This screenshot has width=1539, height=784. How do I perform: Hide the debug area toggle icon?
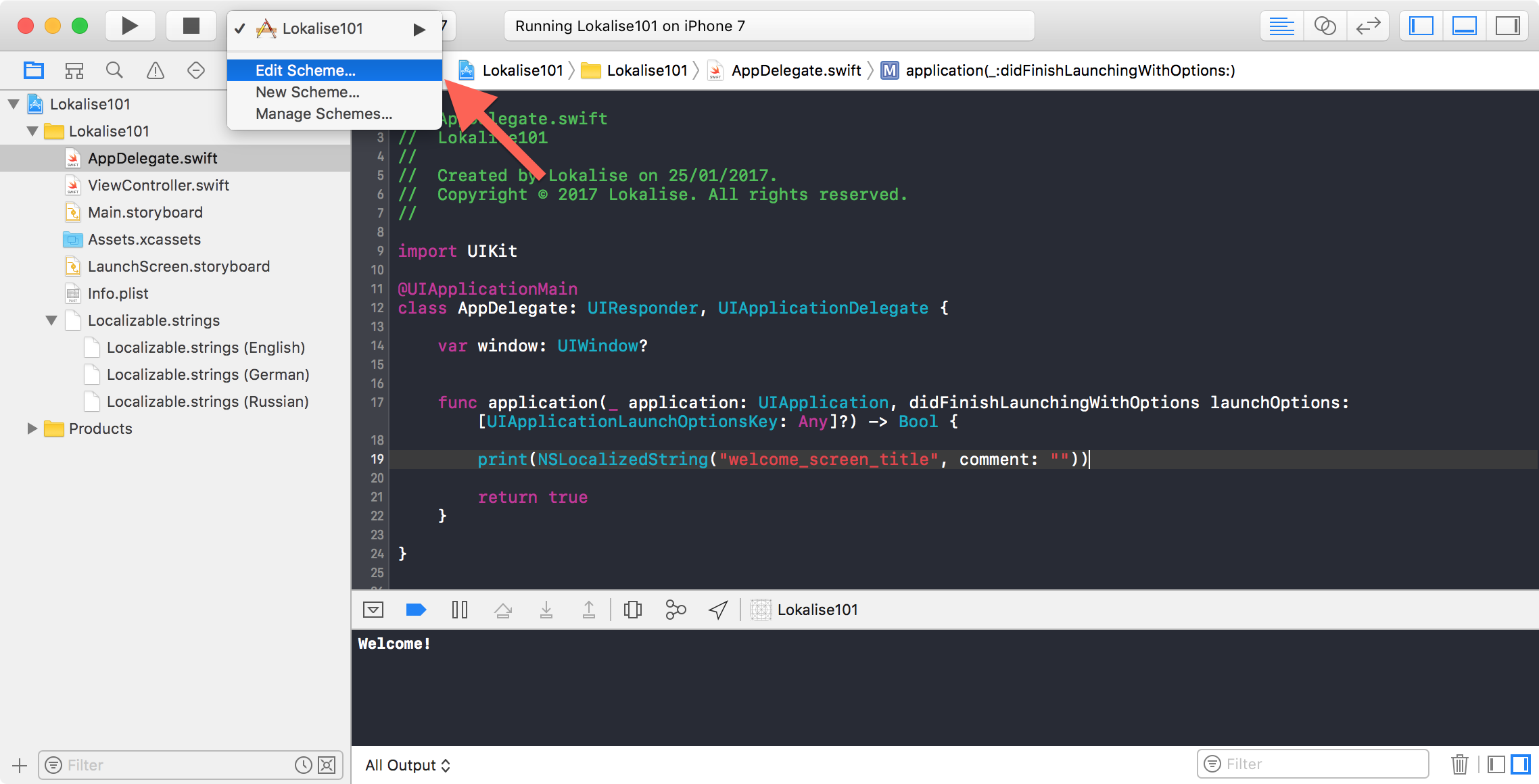(373, 610)
